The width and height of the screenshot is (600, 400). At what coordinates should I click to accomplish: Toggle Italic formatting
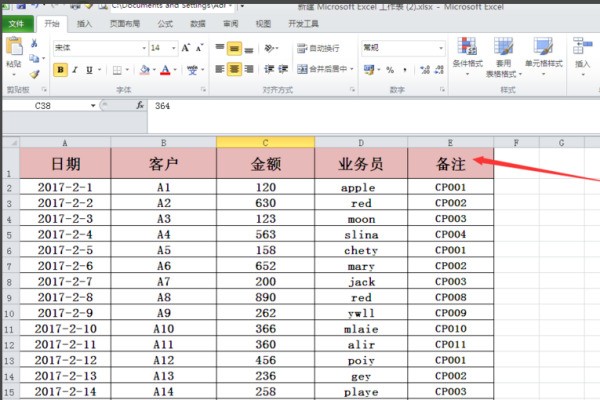(77, 69)
